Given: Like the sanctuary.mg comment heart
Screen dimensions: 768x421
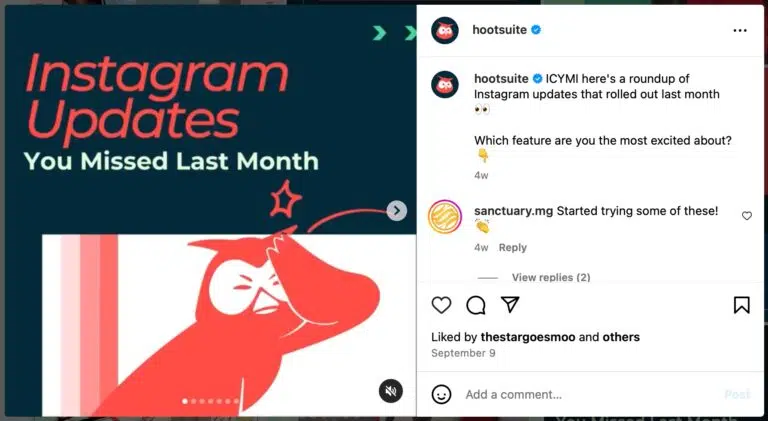Looking at the screenshot, I should 746,216.
